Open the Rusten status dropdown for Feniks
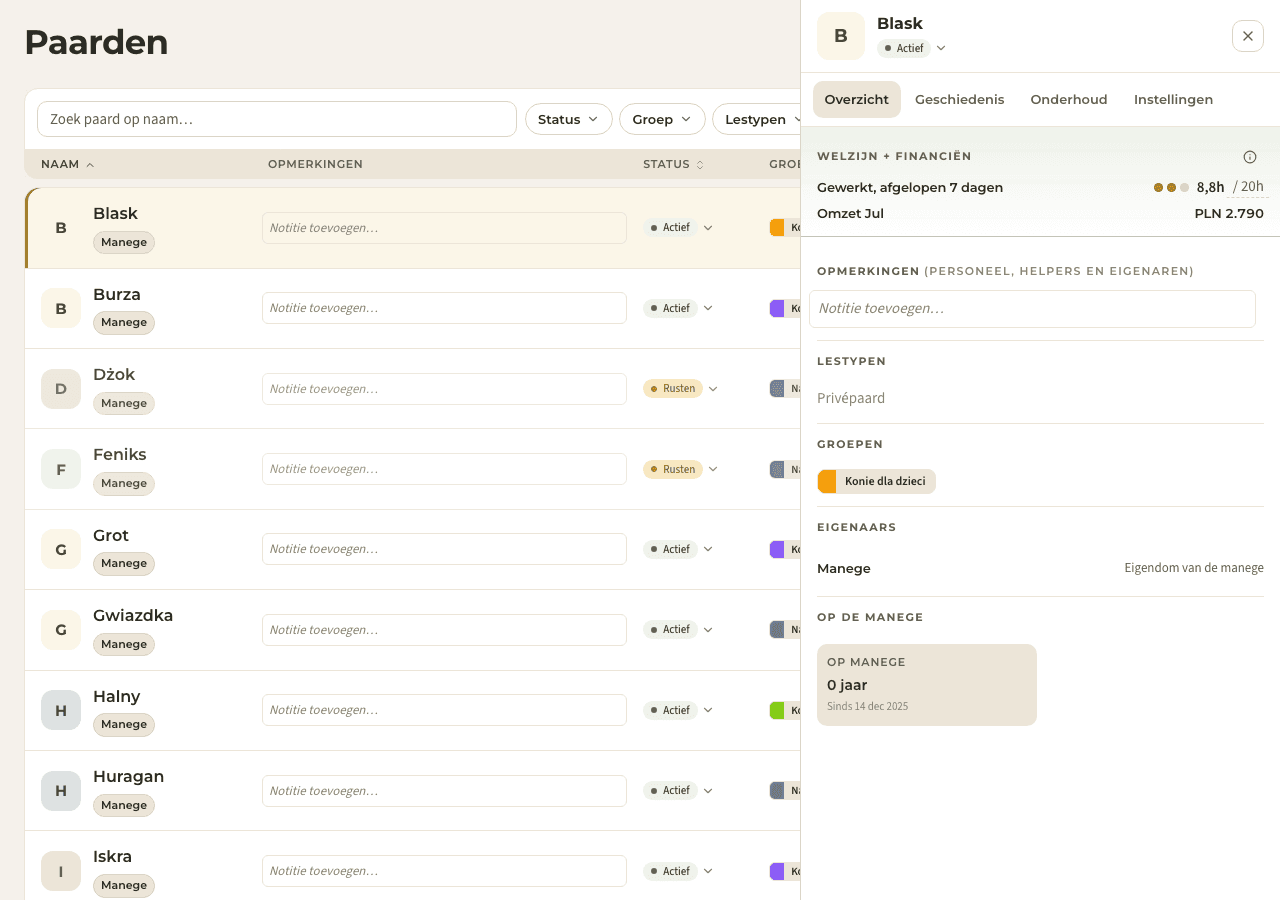This screenshot has width=1280, height=900. (x=681, y=469)
